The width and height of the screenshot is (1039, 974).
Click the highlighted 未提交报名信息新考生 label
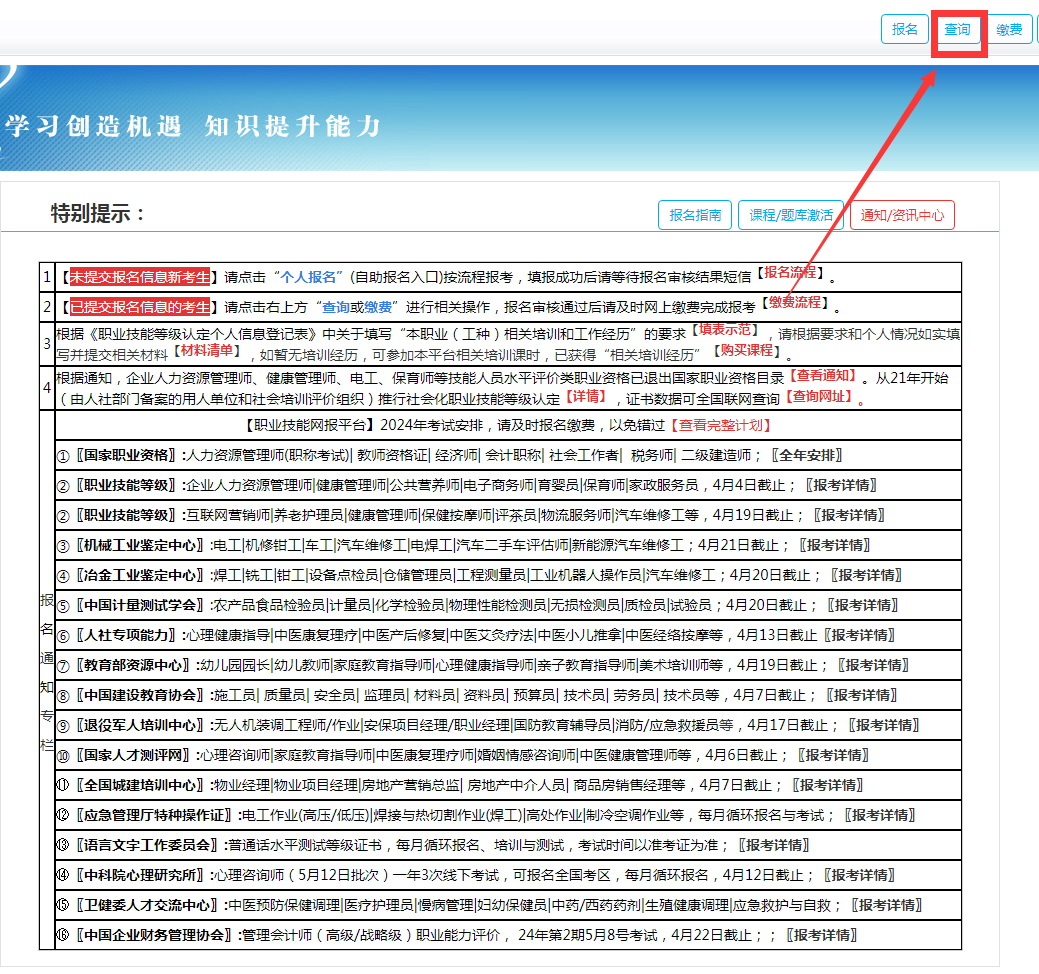tap(140, 277)
